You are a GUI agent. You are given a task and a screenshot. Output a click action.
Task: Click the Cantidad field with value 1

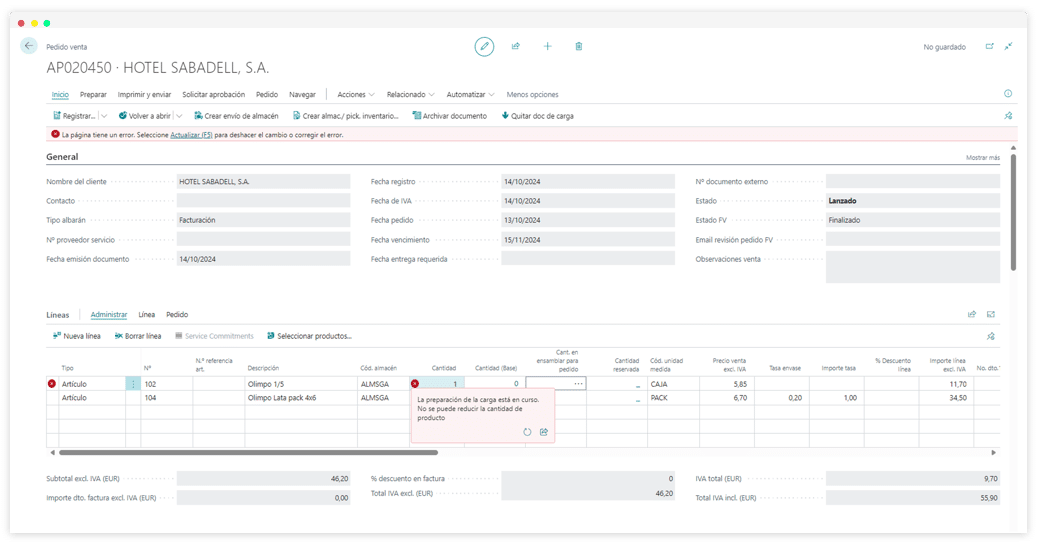coord(441,383)
